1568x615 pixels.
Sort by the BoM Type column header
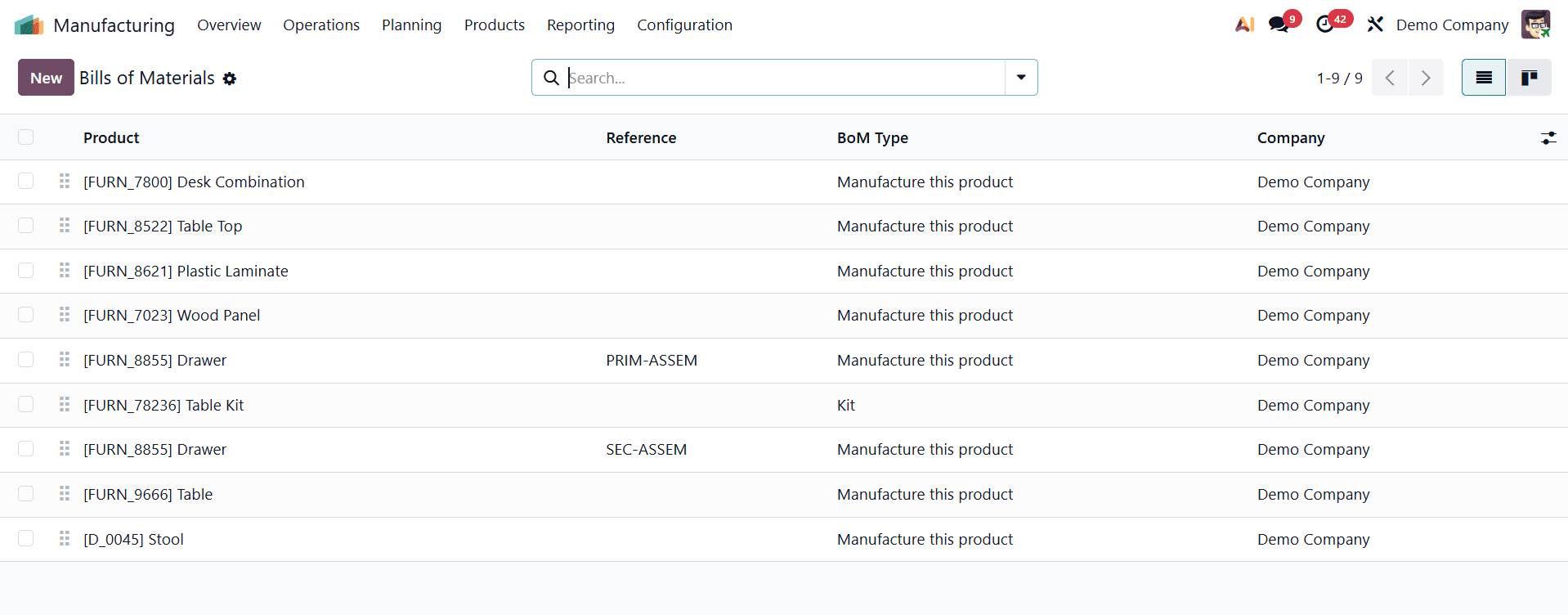(872, 137)
